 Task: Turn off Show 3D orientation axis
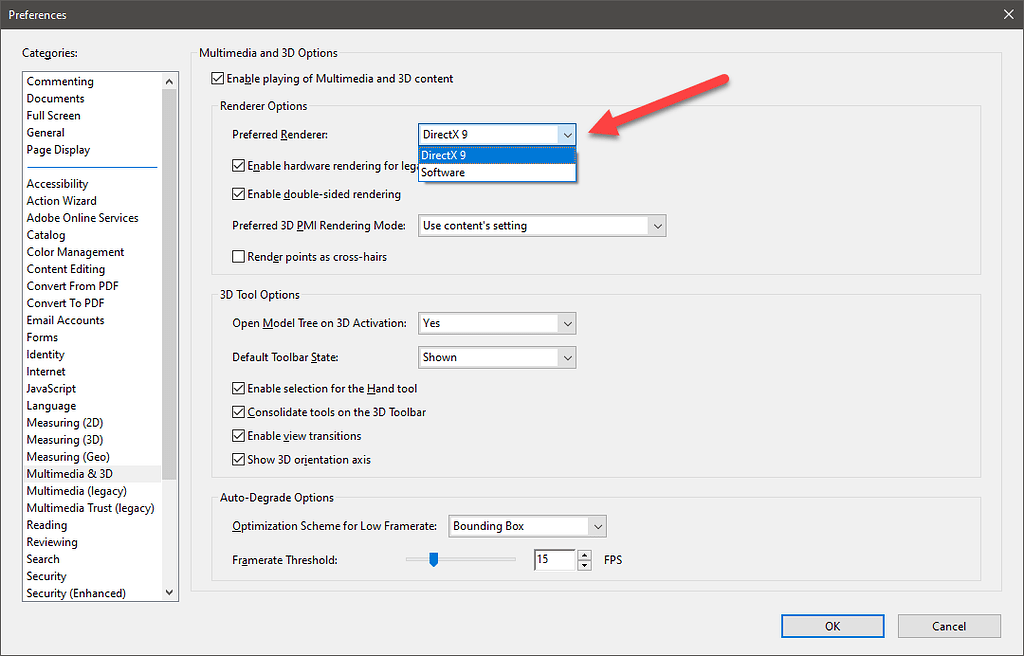238,459
